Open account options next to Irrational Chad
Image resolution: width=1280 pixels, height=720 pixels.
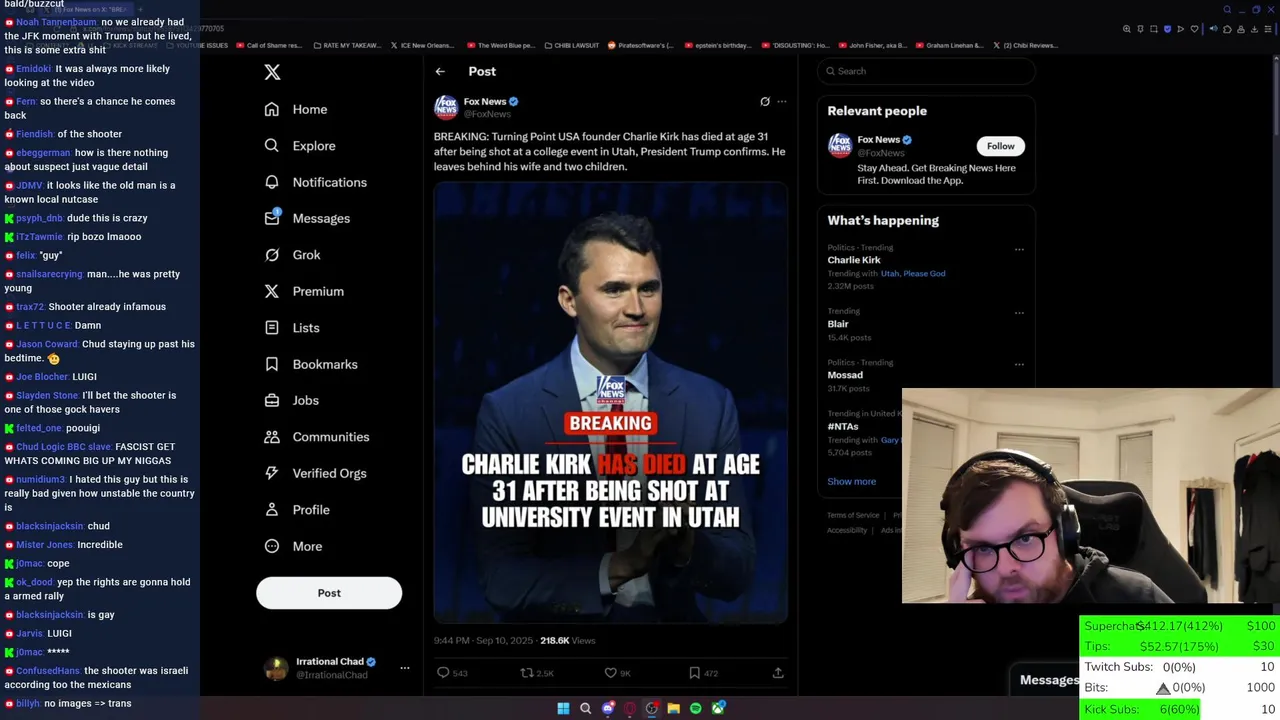[405, 668]
